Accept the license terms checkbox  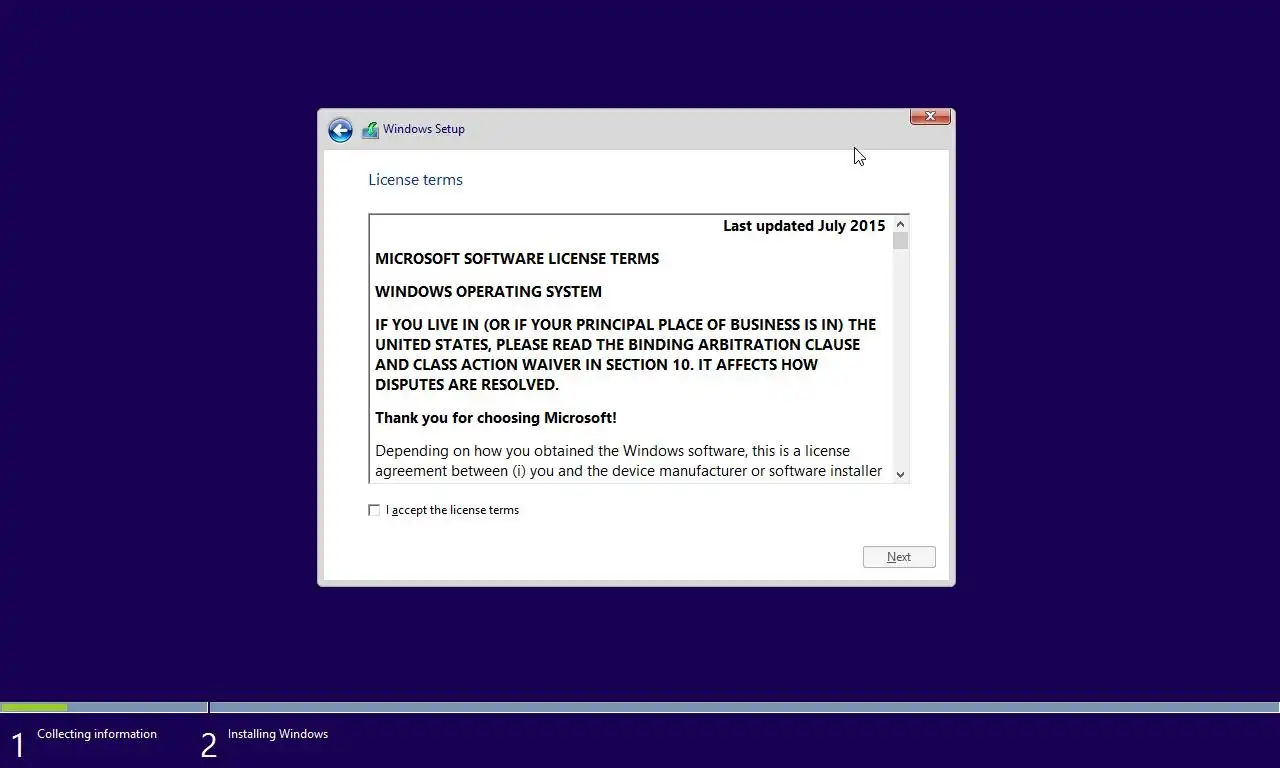click(374, 510)
